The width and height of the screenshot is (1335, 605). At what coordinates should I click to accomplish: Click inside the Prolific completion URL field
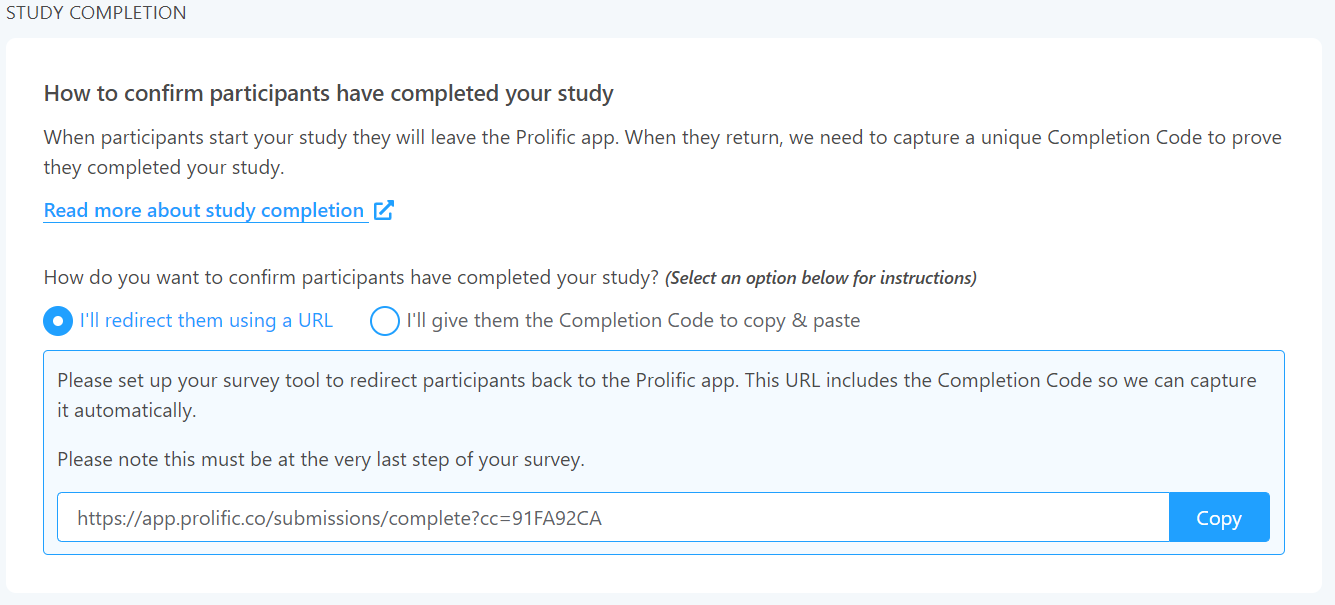click(612, 518)
